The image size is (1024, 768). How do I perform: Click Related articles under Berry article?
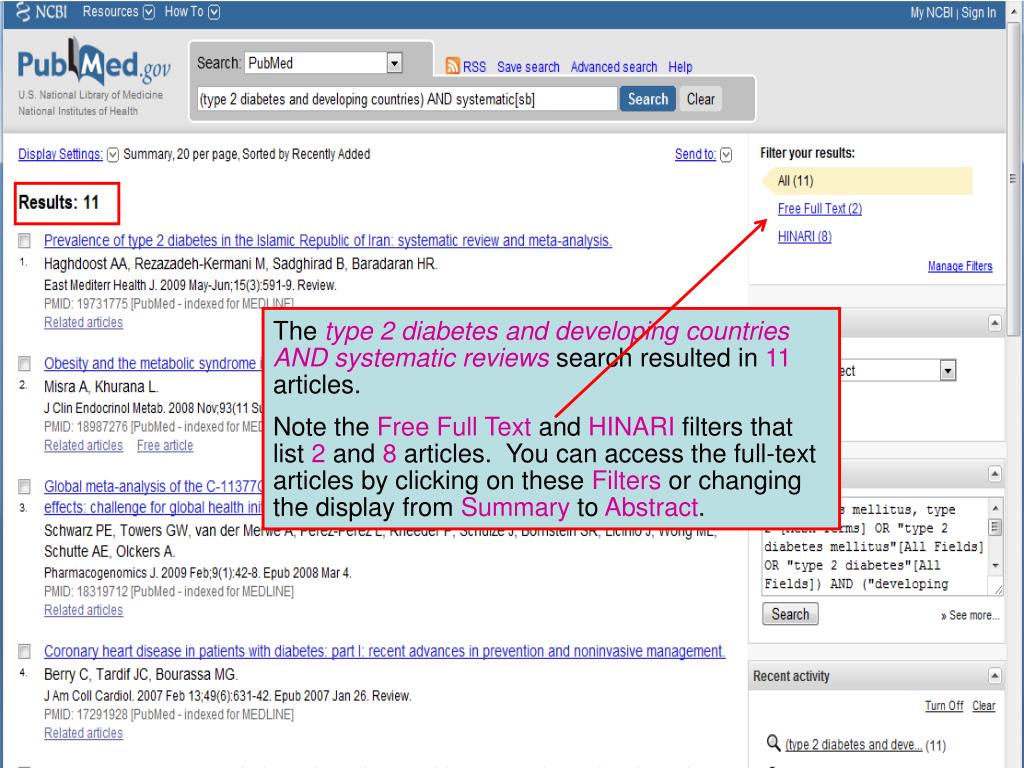pos(84,733)
